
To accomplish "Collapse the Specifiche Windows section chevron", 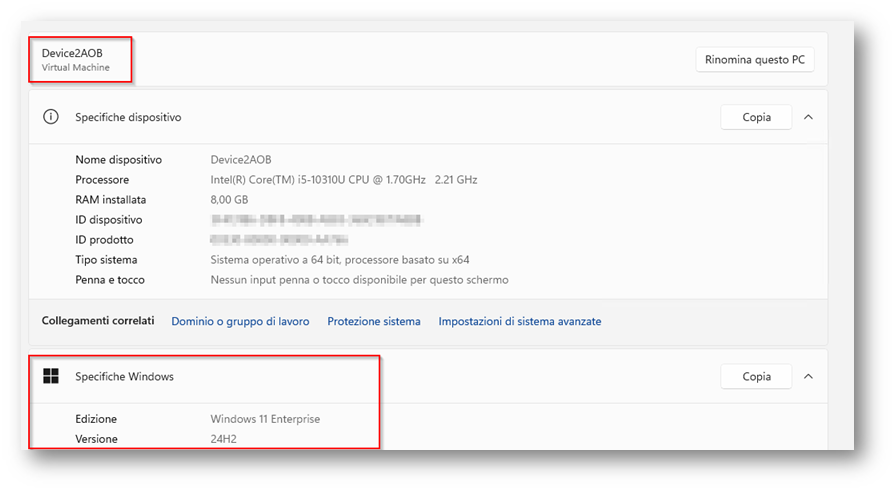I will click(808, 377).
